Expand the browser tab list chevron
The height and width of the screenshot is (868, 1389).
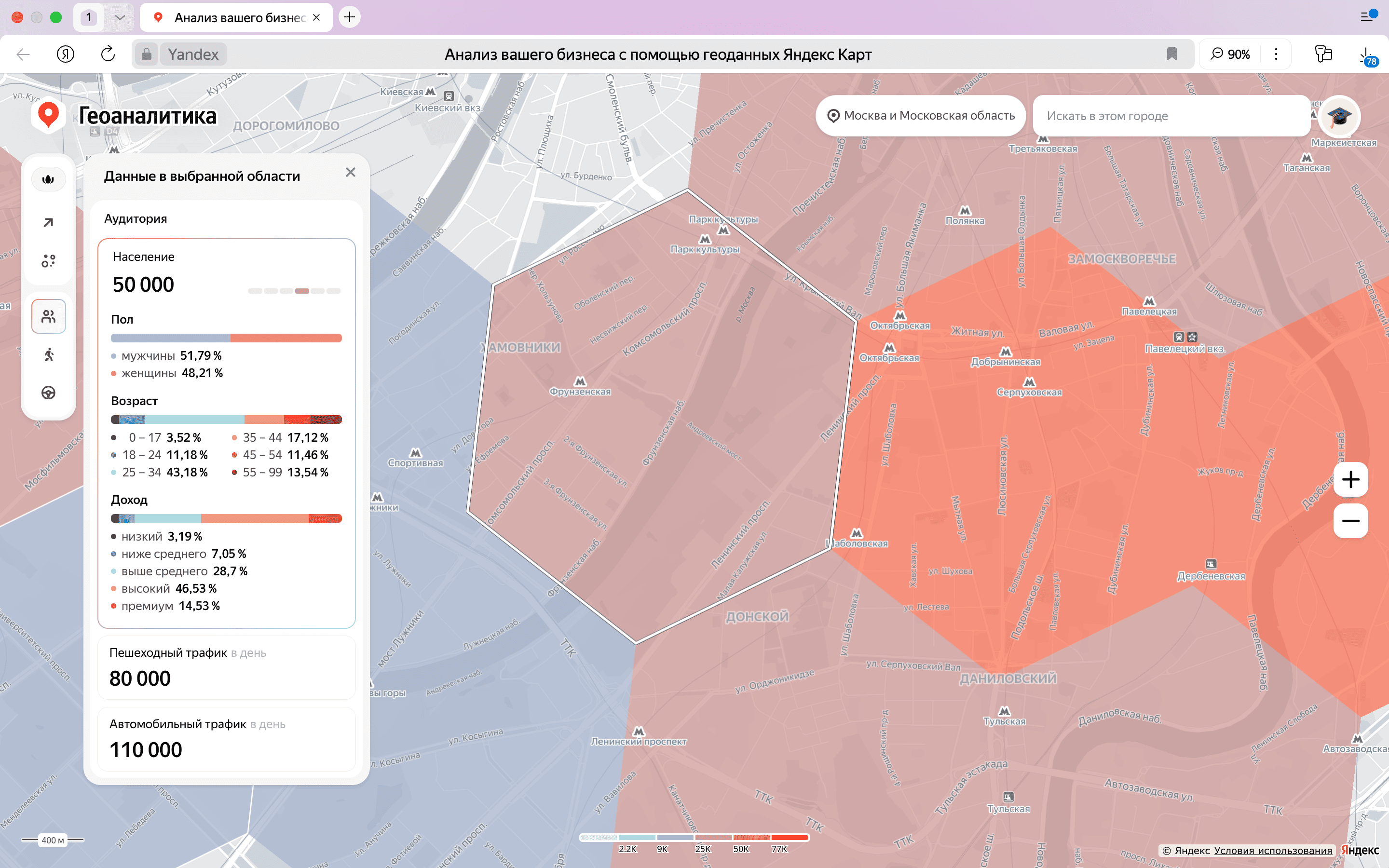[120, 17]
